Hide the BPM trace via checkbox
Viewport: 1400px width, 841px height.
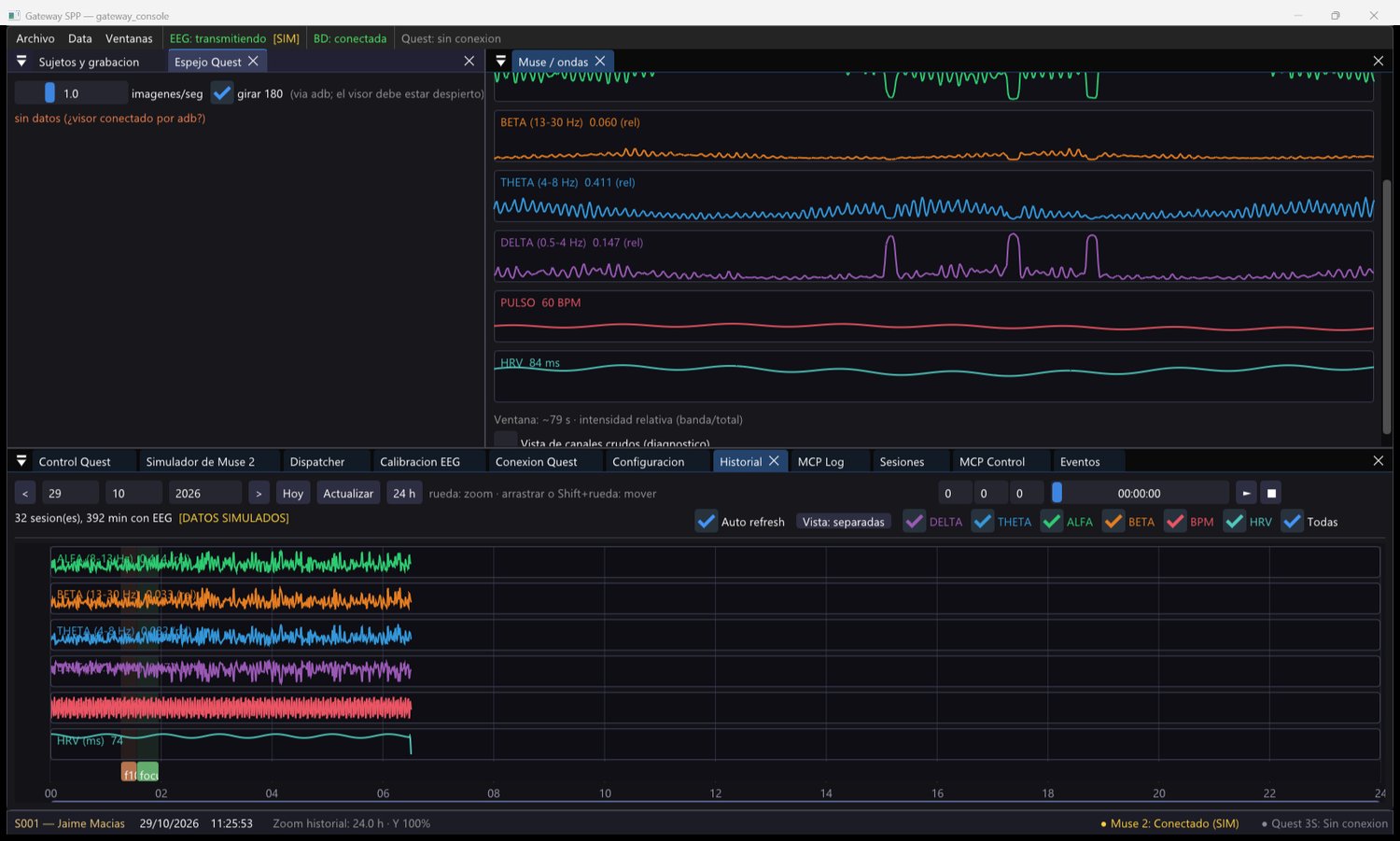coord(1175,522)
